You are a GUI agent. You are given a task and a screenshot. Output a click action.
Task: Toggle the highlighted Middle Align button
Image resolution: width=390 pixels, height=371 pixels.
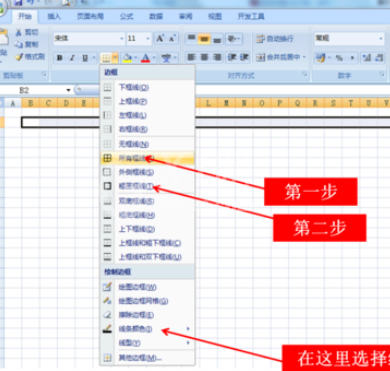click(204, 39)
